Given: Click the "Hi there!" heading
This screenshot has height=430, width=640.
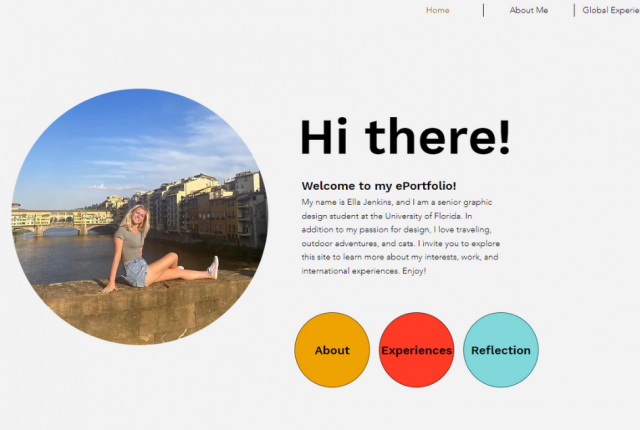Looking at the screenshot, I should [405, 137].
